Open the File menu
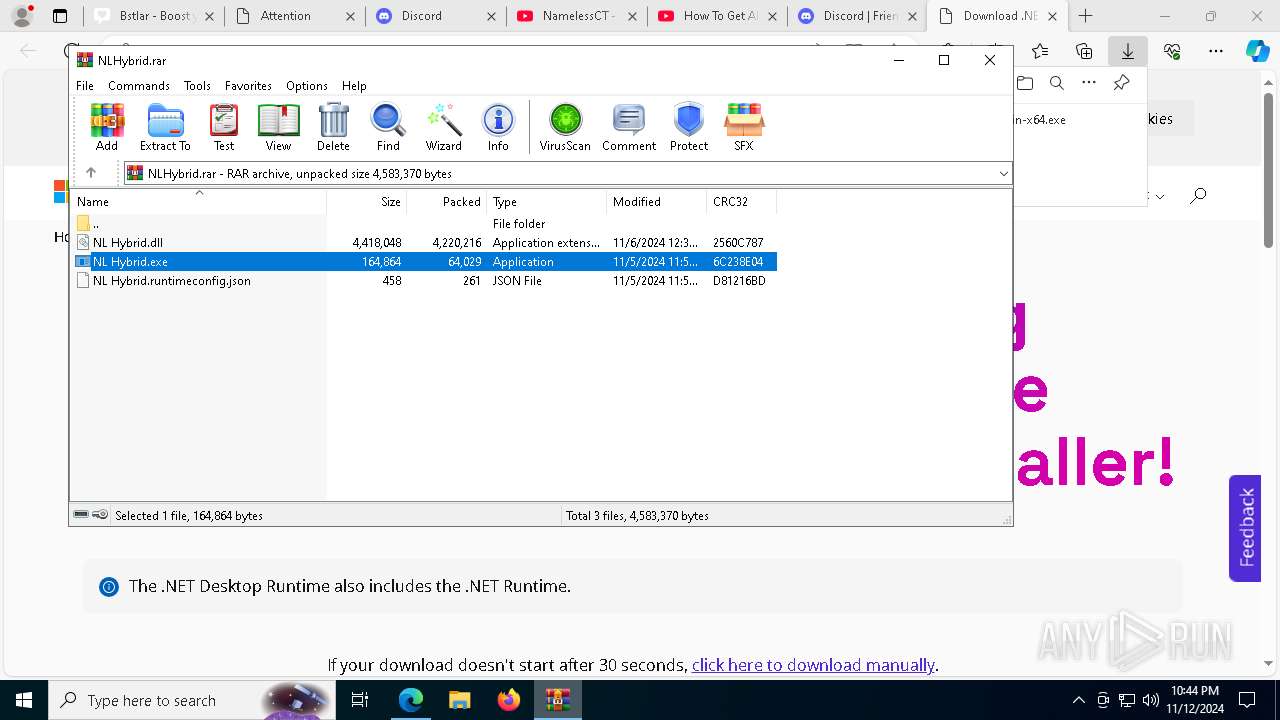The image size is (1280, 720). coord(85,86)
